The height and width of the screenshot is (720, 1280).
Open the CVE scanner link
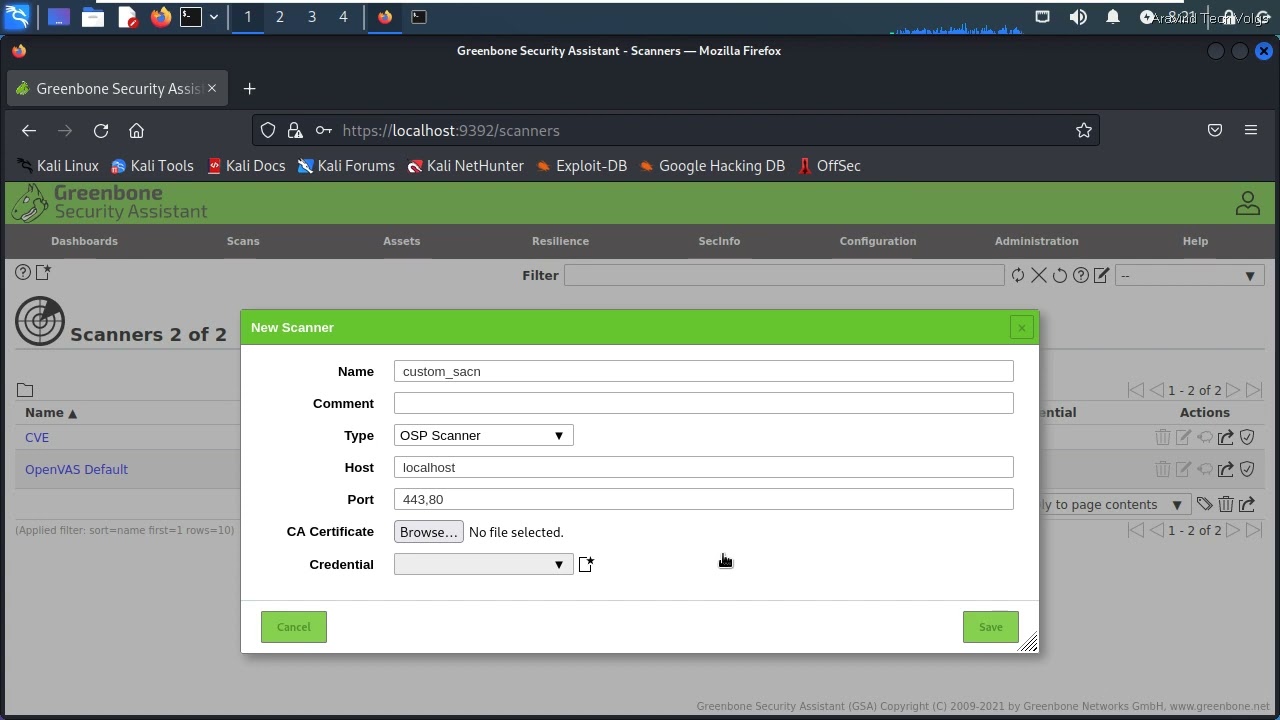(37, 437)
